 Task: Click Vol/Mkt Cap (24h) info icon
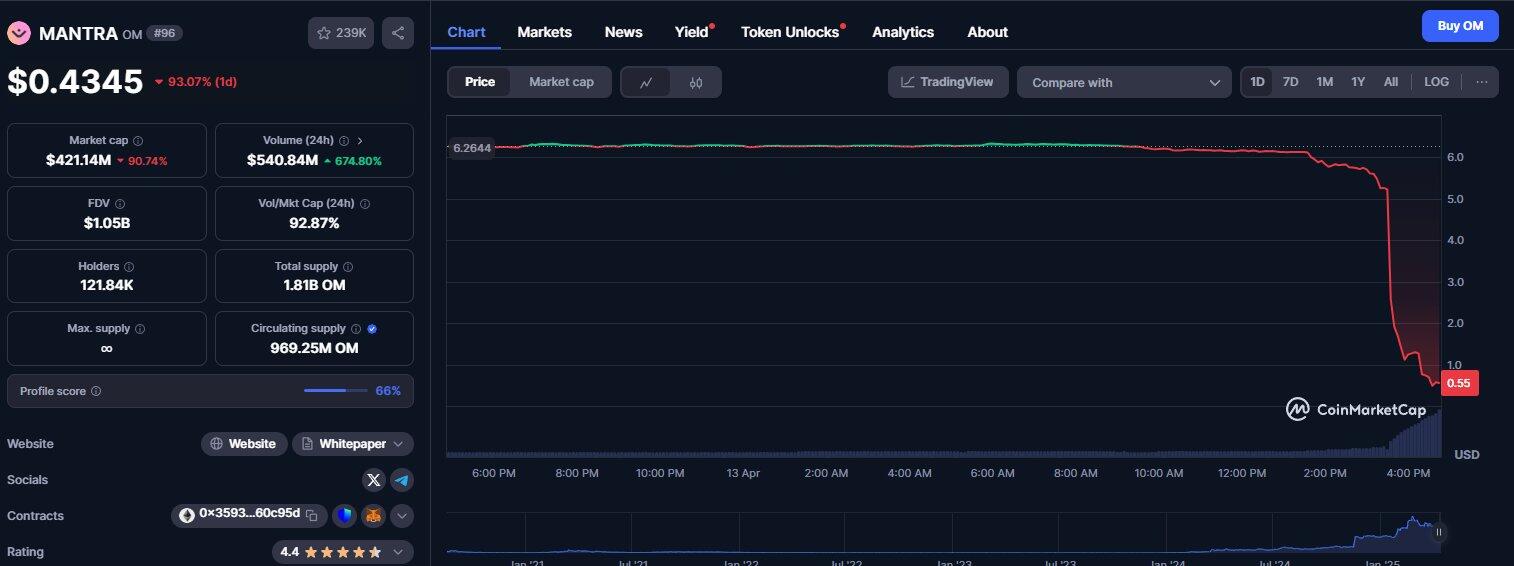365,203
